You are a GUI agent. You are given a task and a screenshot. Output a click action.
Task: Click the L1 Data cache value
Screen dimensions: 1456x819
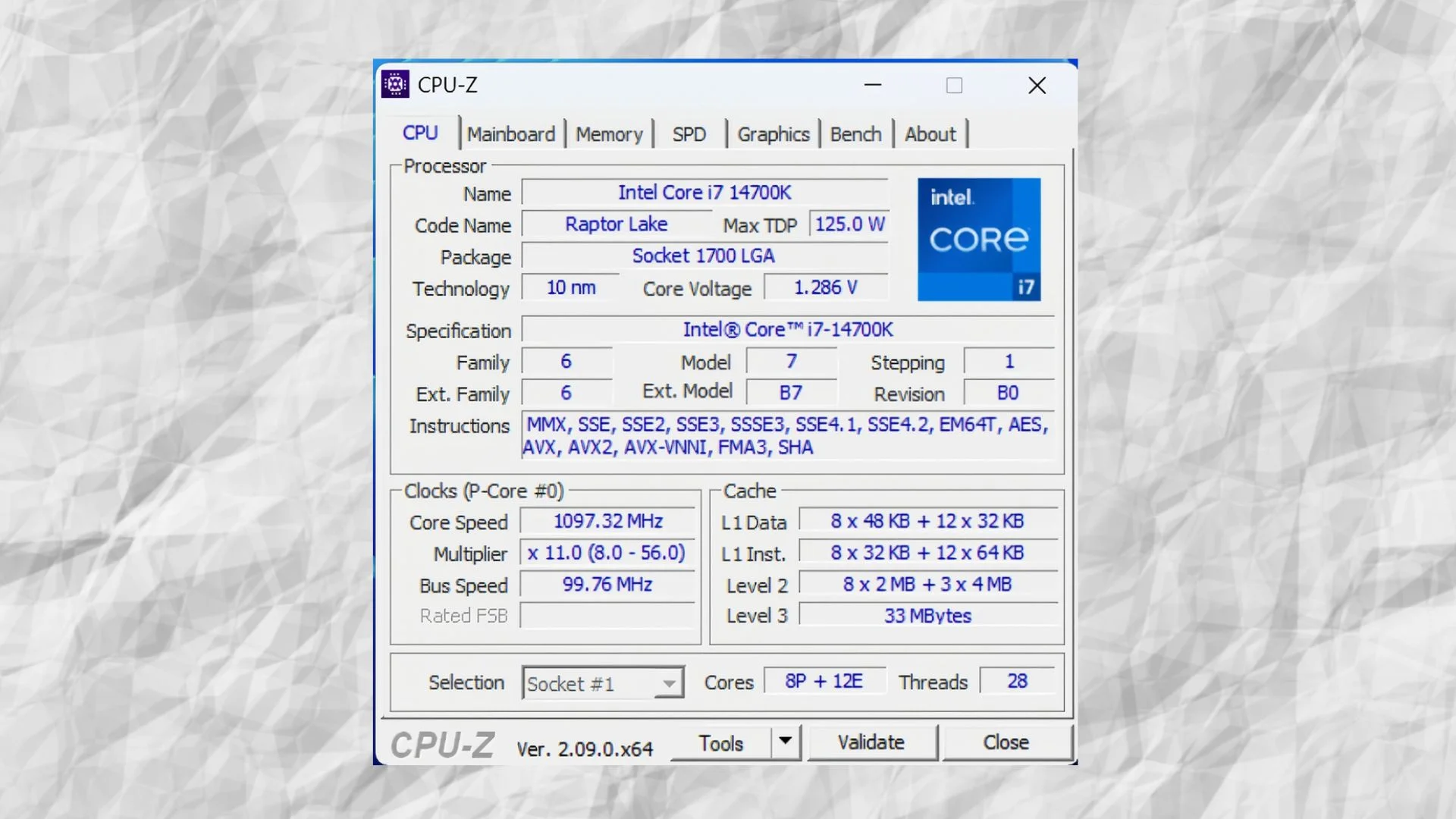click(x=928, y=522)
